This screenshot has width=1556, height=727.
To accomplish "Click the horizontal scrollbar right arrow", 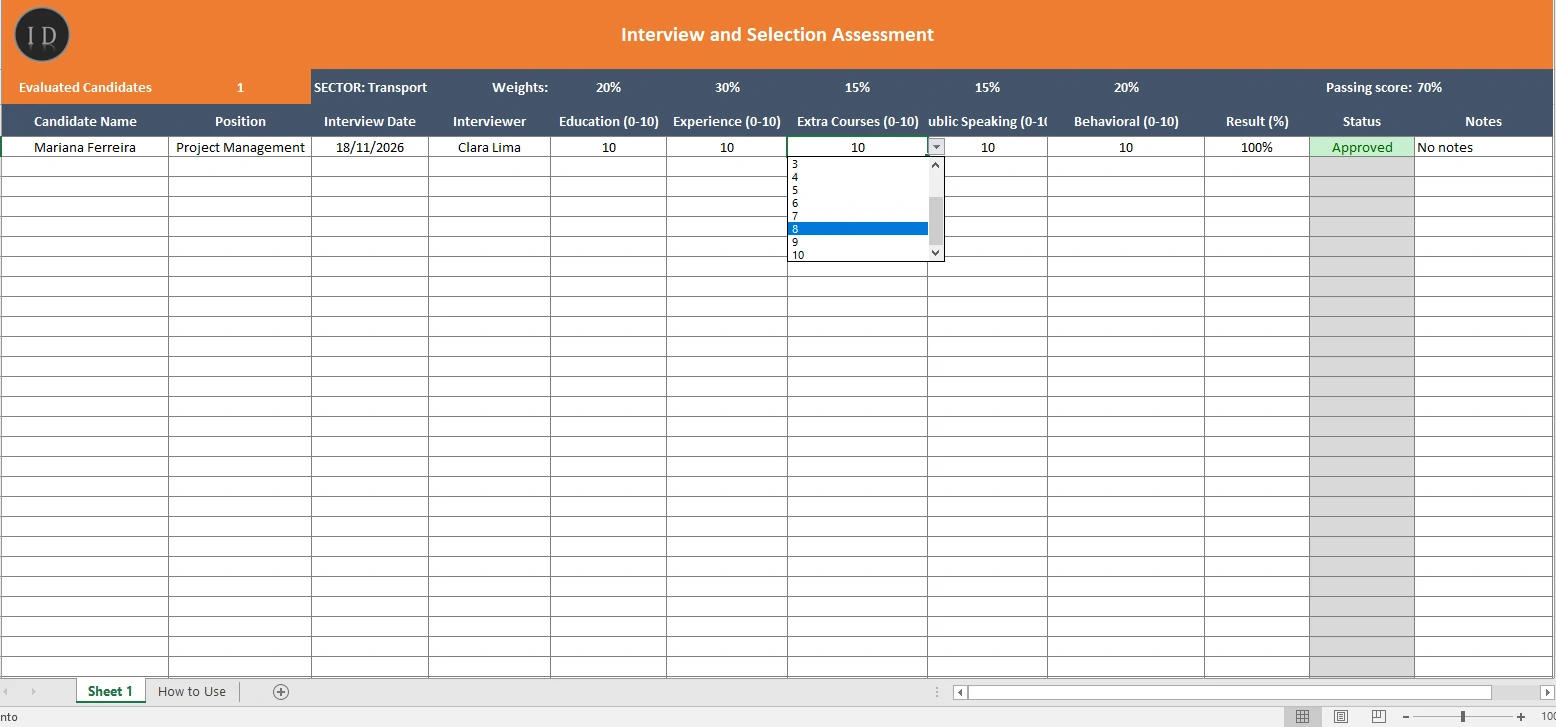I will point(1548,692).
